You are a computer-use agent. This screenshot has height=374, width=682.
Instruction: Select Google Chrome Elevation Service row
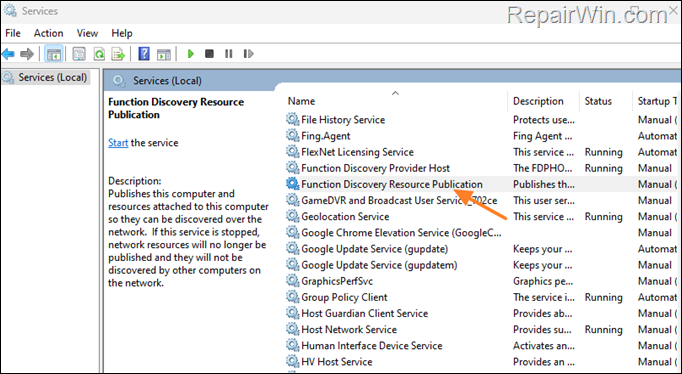click(x=482, y=232)
